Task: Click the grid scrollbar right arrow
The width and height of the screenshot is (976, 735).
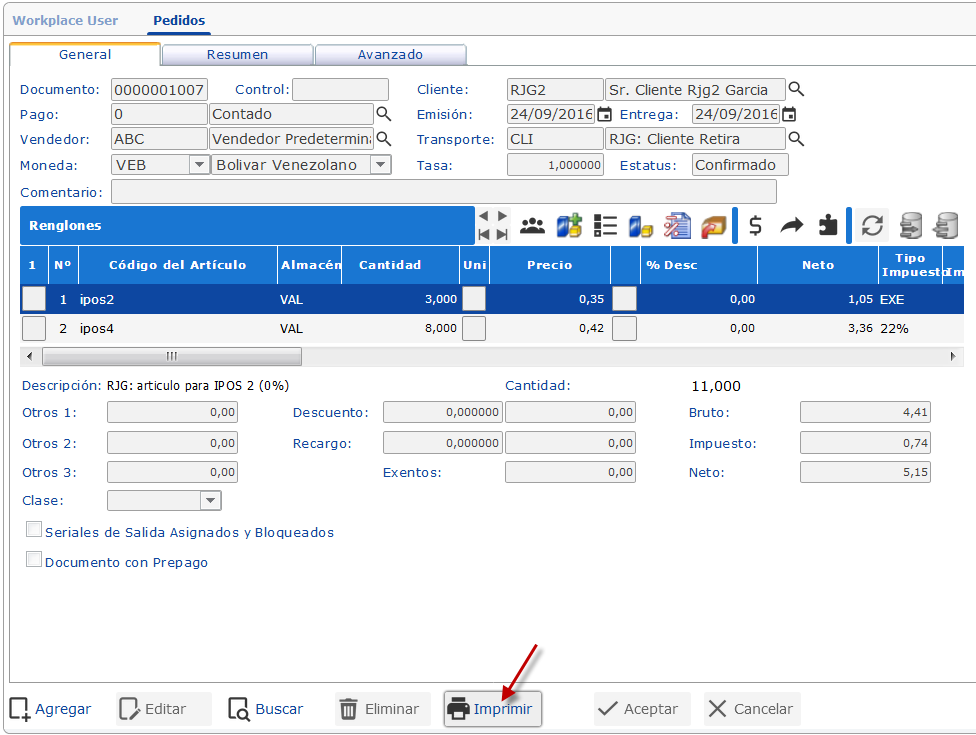Action: click(953, 357)
